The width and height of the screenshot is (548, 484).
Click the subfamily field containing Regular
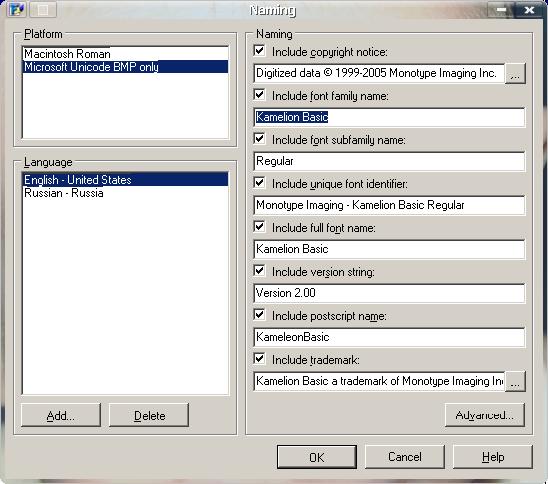point(389,161)
